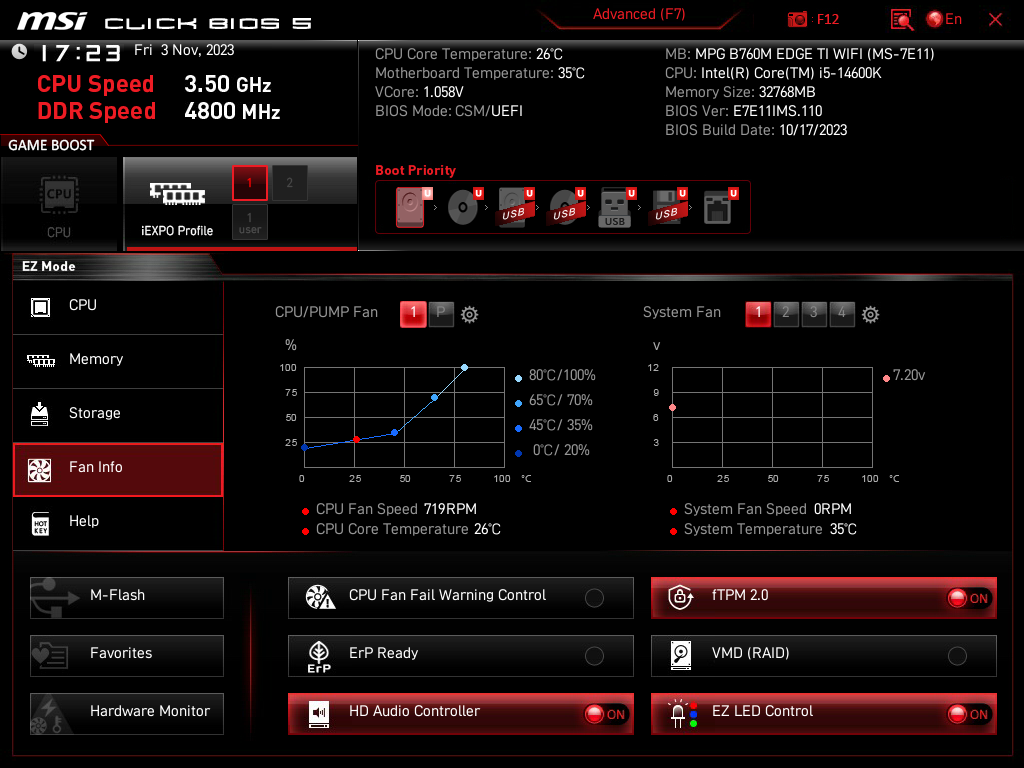This screenshot has height=768, width=1024.
Task: Select the pump fan P tab
Action: point(441,314)
